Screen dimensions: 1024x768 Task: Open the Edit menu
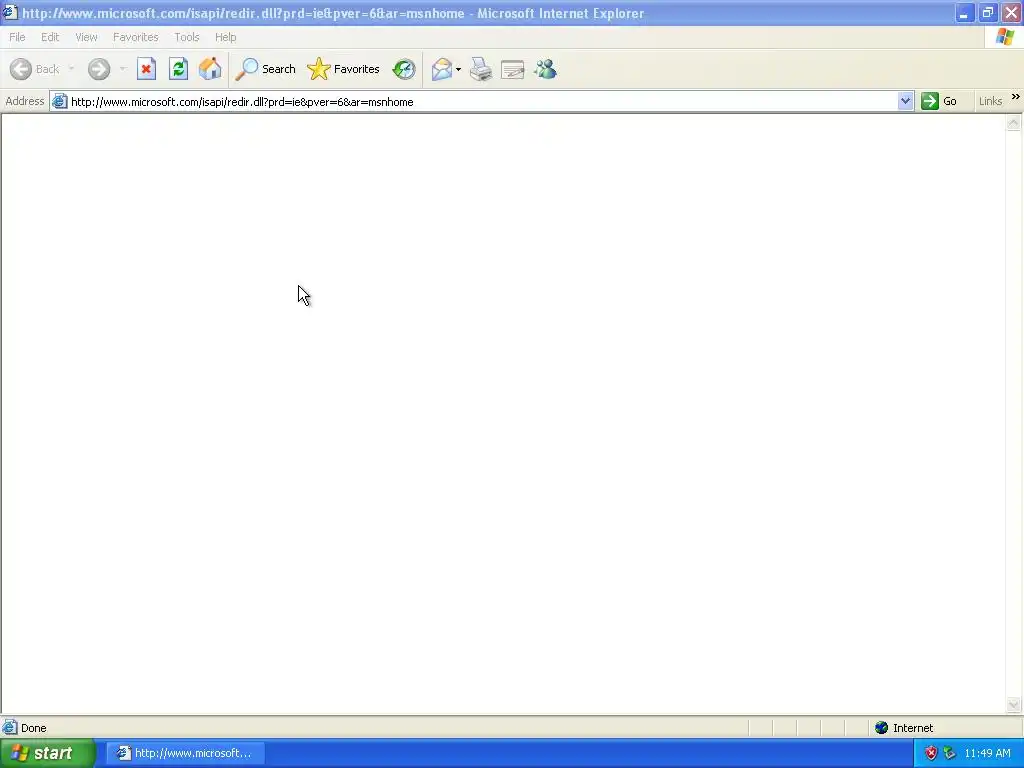point(50,37)
